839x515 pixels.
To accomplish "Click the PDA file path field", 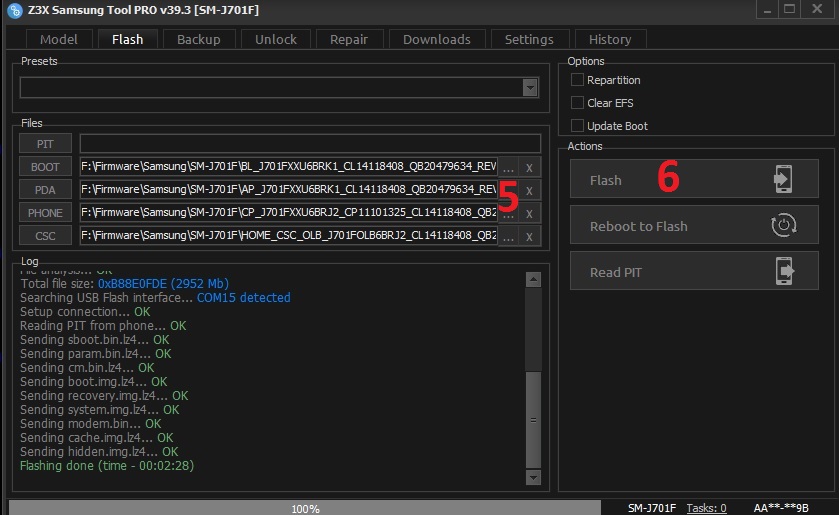I will click(x=288, y=190).
